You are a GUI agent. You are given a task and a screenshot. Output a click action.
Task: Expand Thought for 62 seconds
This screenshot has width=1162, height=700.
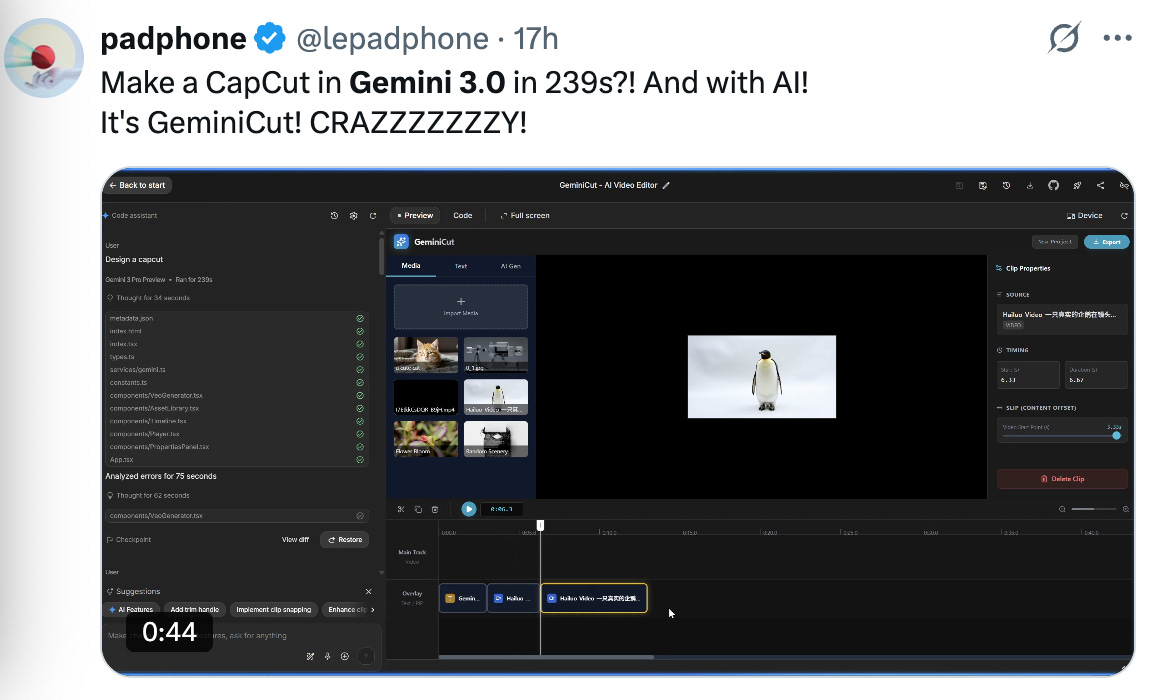click(153, 496)
